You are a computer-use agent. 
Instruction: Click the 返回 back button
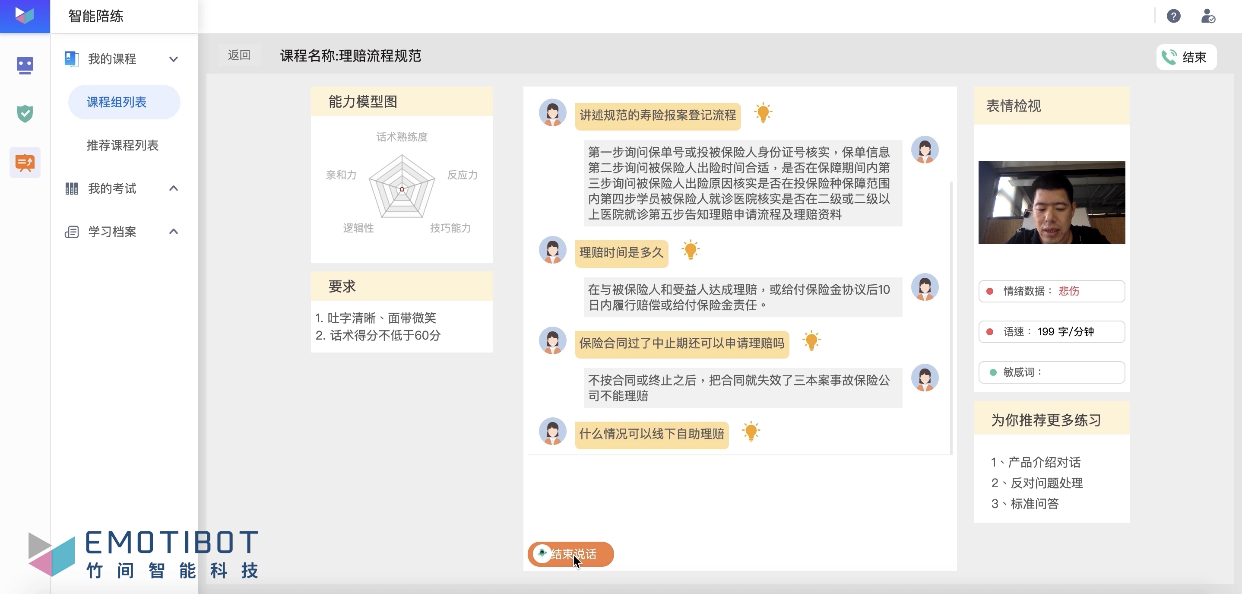[x=239, y=56]
